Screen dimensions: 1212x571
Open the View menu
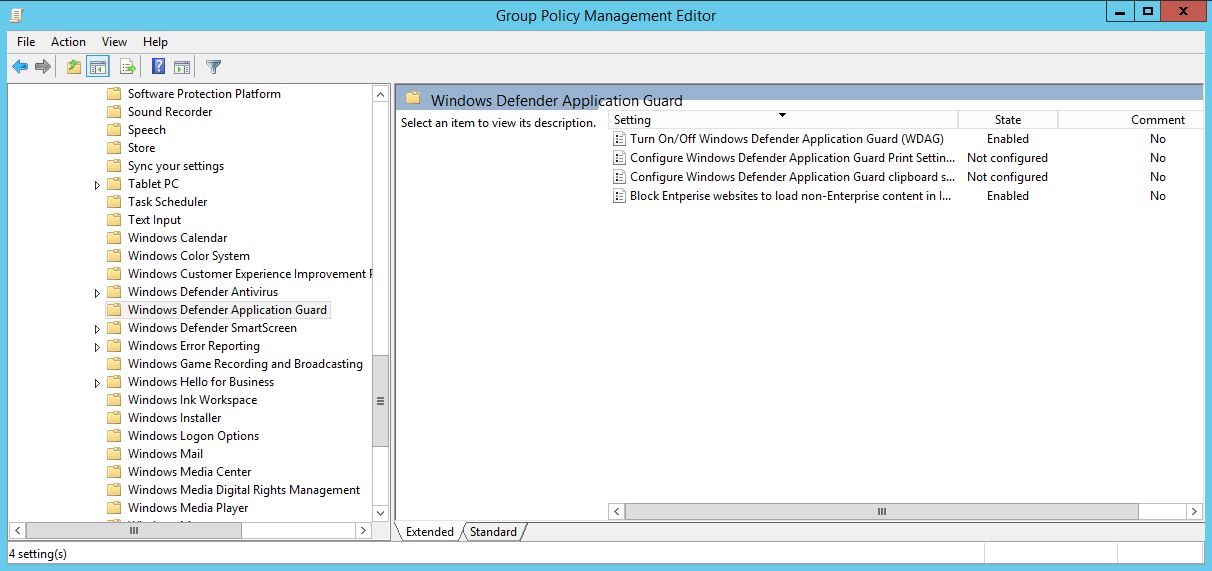[x=115, y=42]
